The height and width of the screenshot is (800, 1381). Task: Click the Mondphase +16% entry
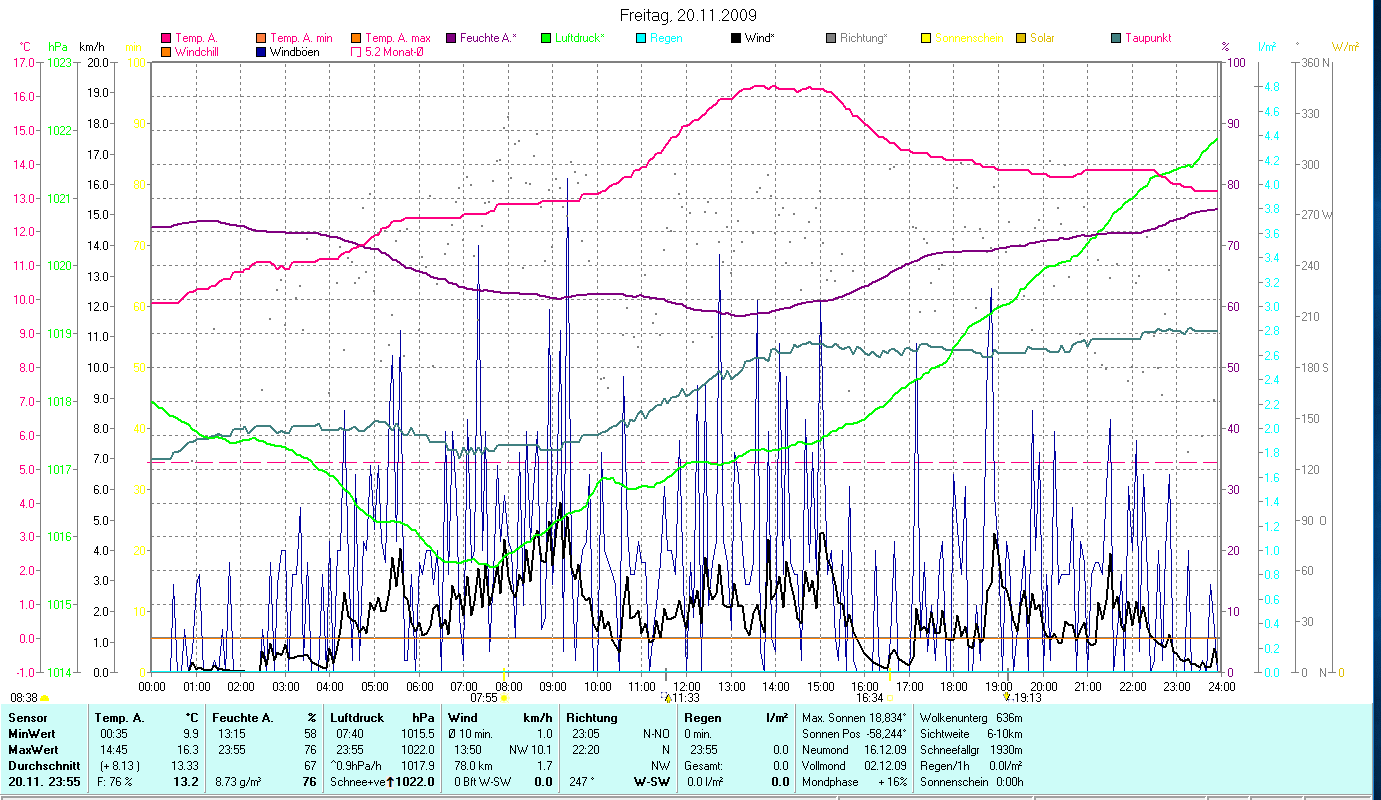click(x=854, y=781)
